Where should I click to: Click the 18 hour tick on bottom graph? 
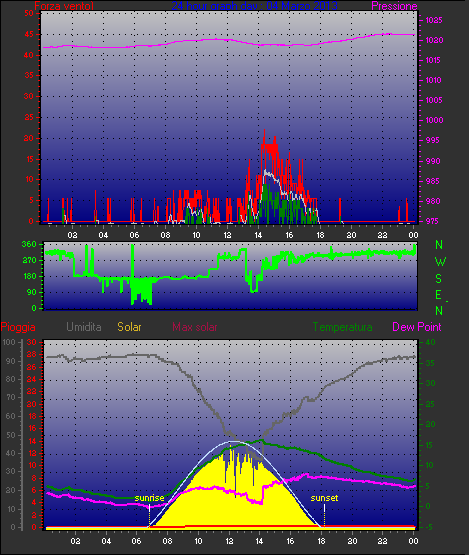coord(321,541)
